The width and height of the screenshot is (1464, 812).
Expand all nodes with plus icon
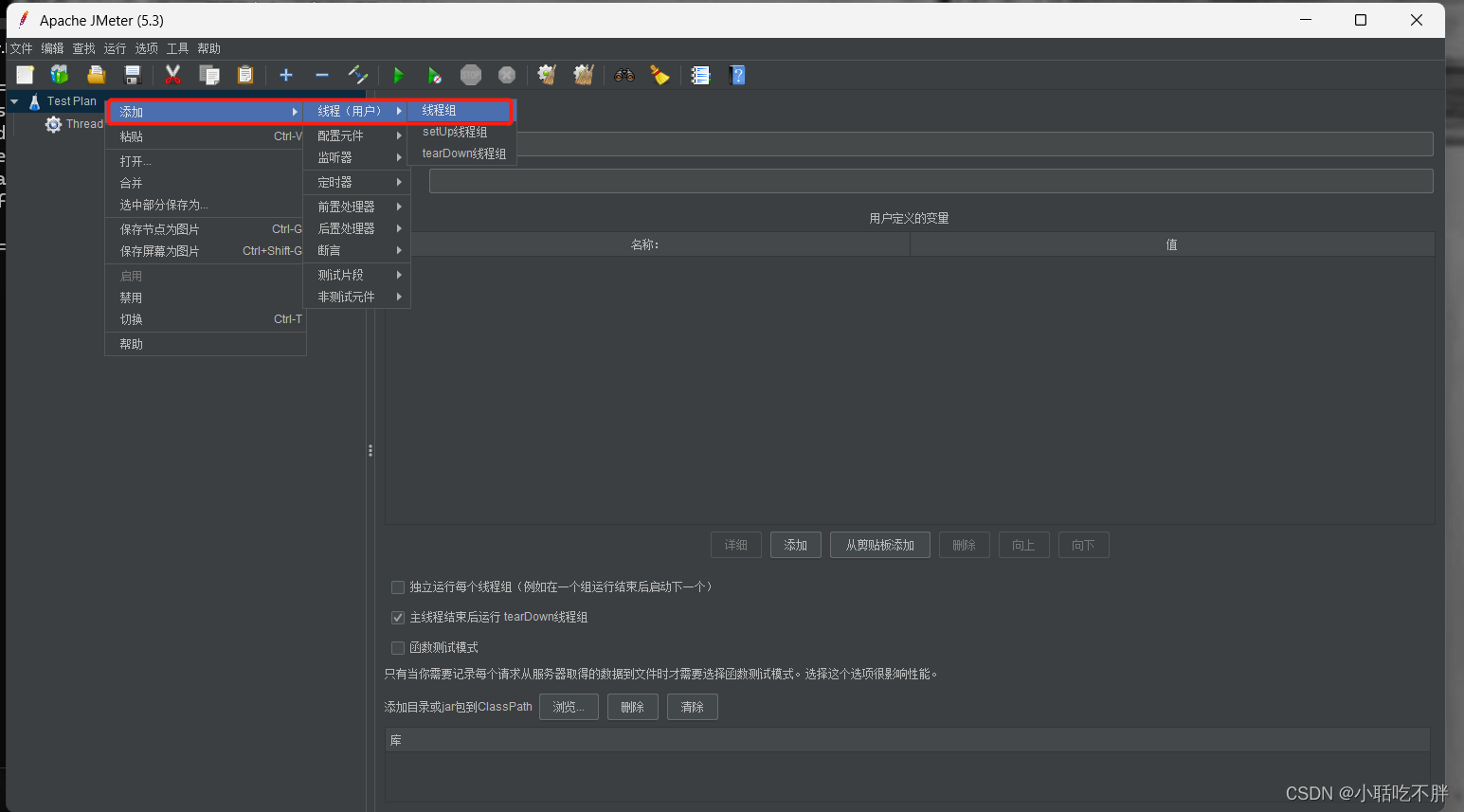pyautogui.click(x=286, y=75)
